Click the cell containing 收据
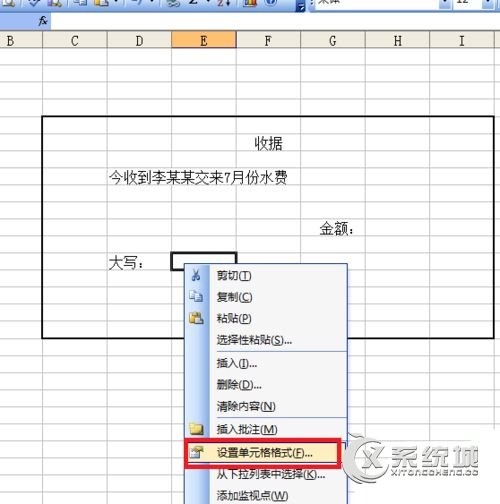 click(x=268, y=143)
